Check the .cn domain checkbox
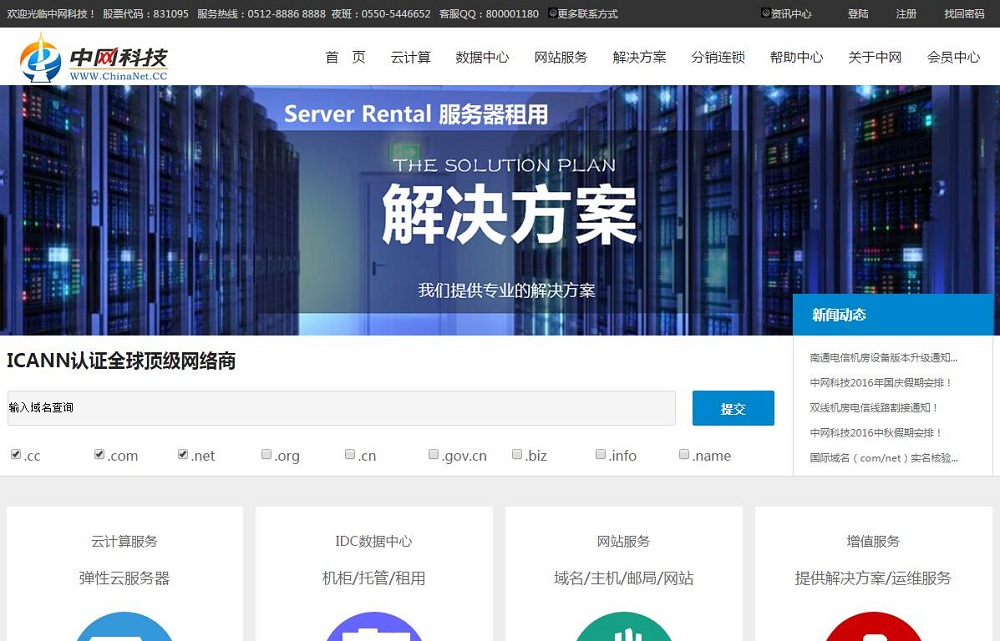 350,454
